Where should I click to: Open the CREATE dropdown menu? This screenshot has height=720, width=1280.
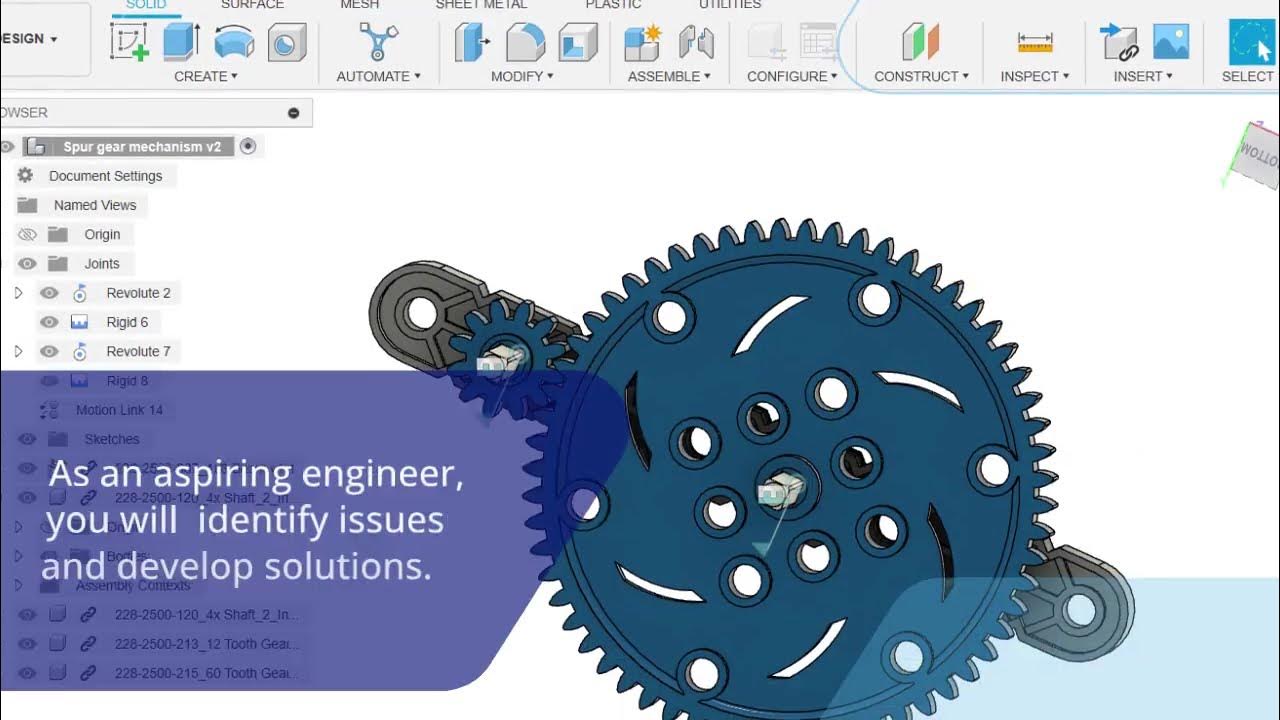pos(206,76)
